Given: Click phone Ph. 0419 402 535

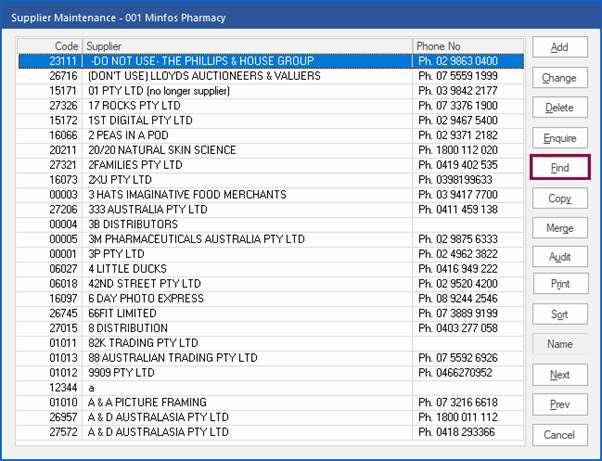Looking at the screenshot, I should click(x=458, y=165).
